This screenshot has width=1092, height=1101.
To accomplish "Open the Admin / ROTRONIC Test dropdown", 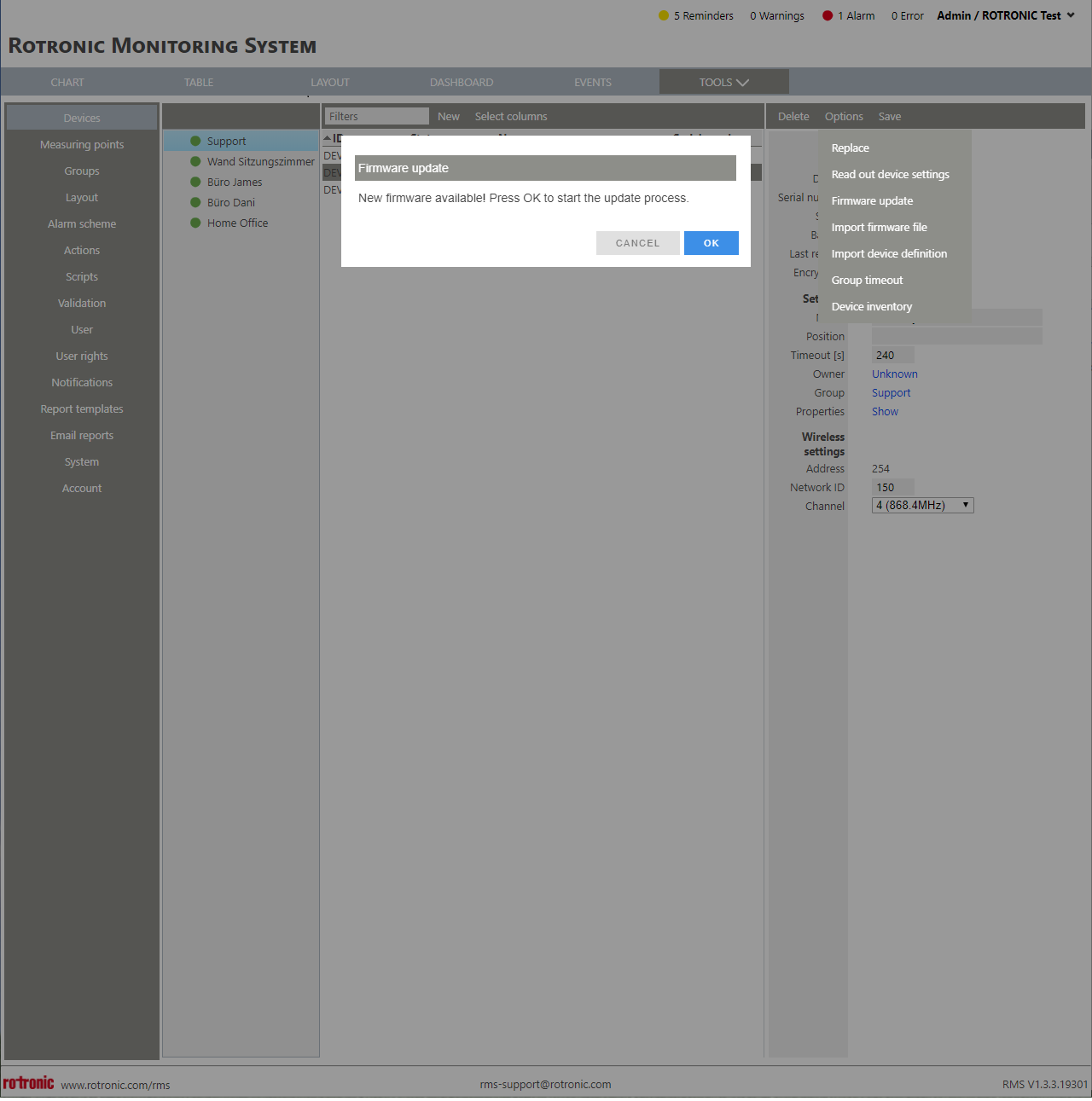I will [1006, 15].
